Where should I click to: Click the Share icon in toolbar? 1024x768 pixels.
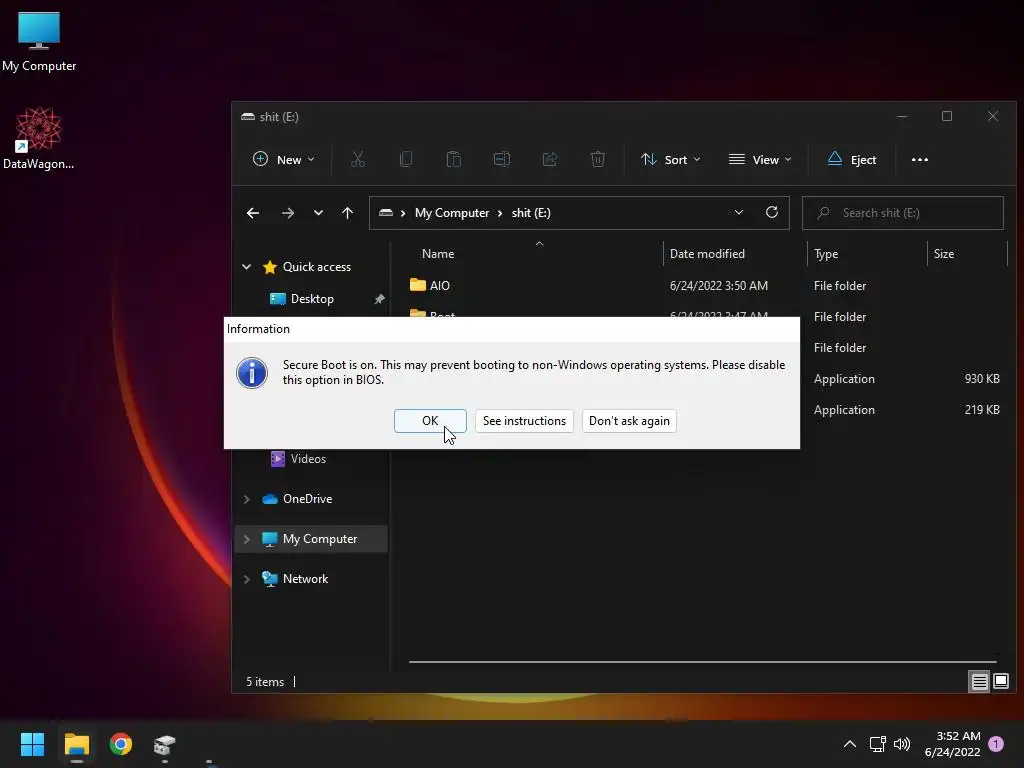click(550, 159)
